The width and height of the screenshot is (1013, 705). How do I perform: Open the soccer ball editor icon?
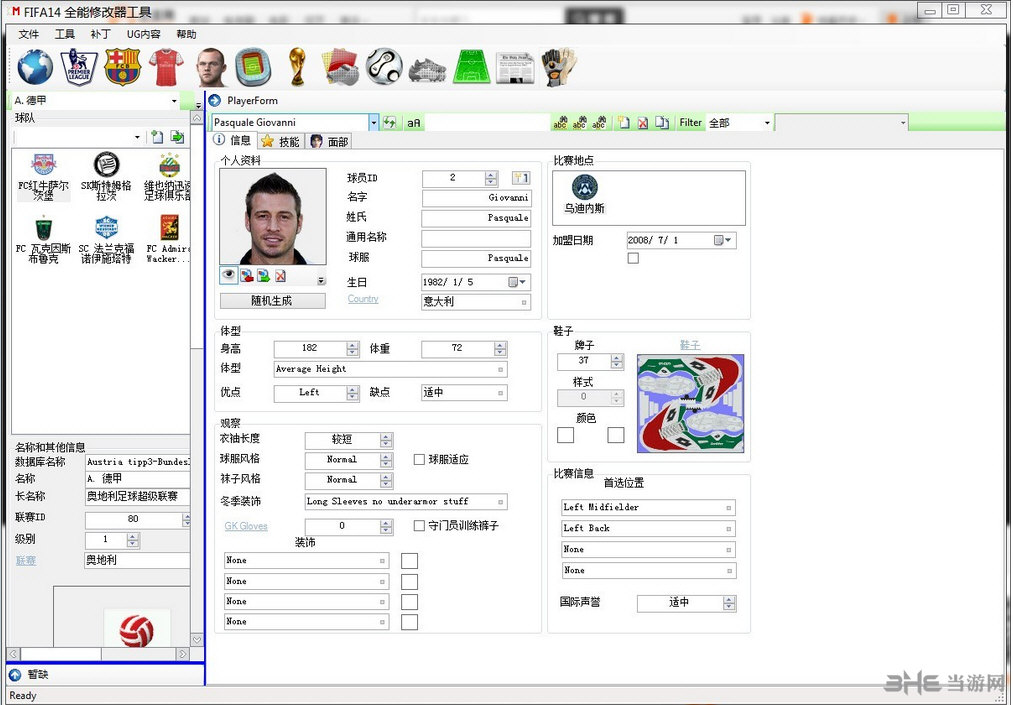click(x=384, y=67)
